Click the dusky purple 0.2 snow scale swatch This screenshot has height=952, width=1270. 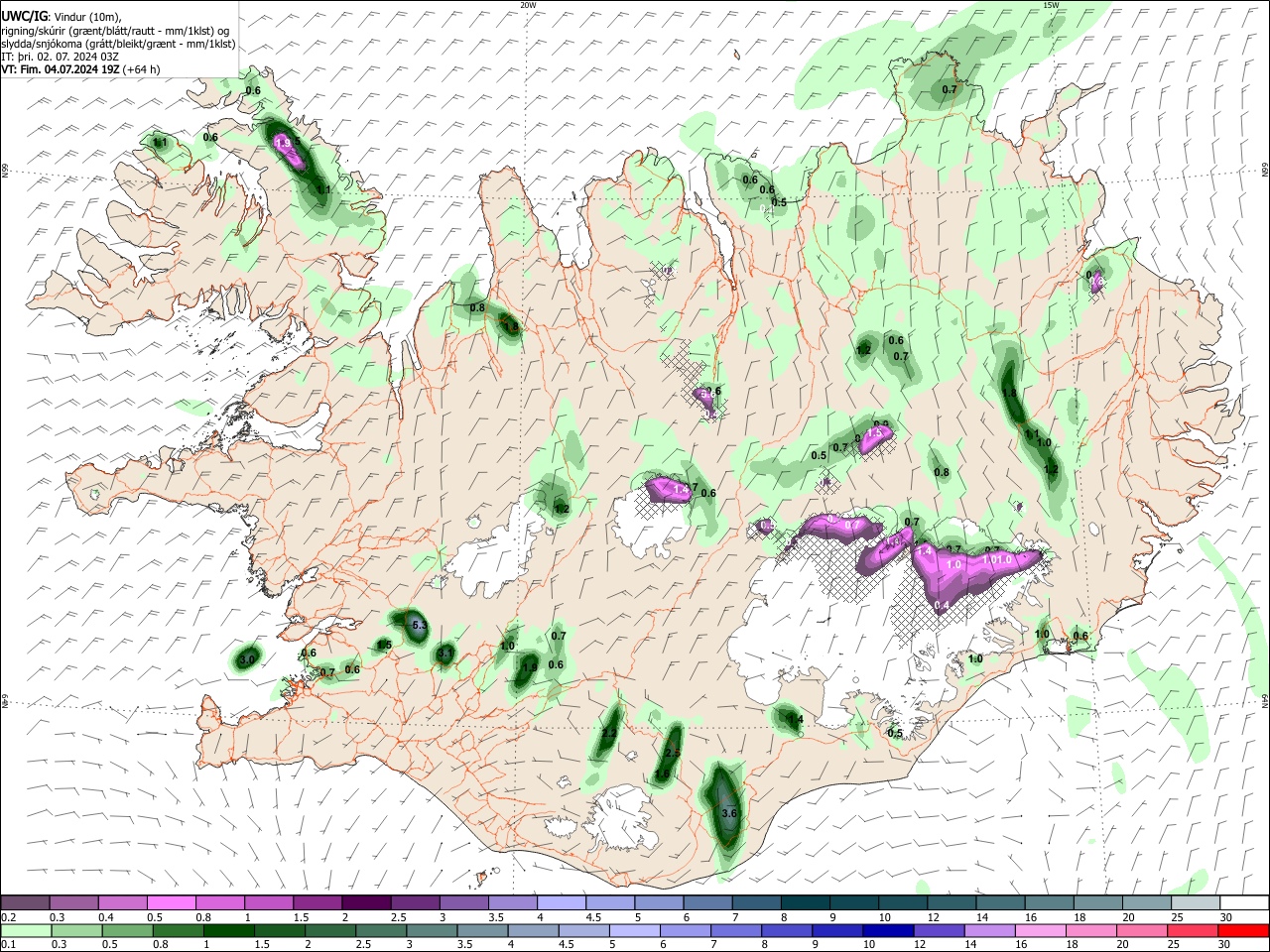[x=25, y=903]
